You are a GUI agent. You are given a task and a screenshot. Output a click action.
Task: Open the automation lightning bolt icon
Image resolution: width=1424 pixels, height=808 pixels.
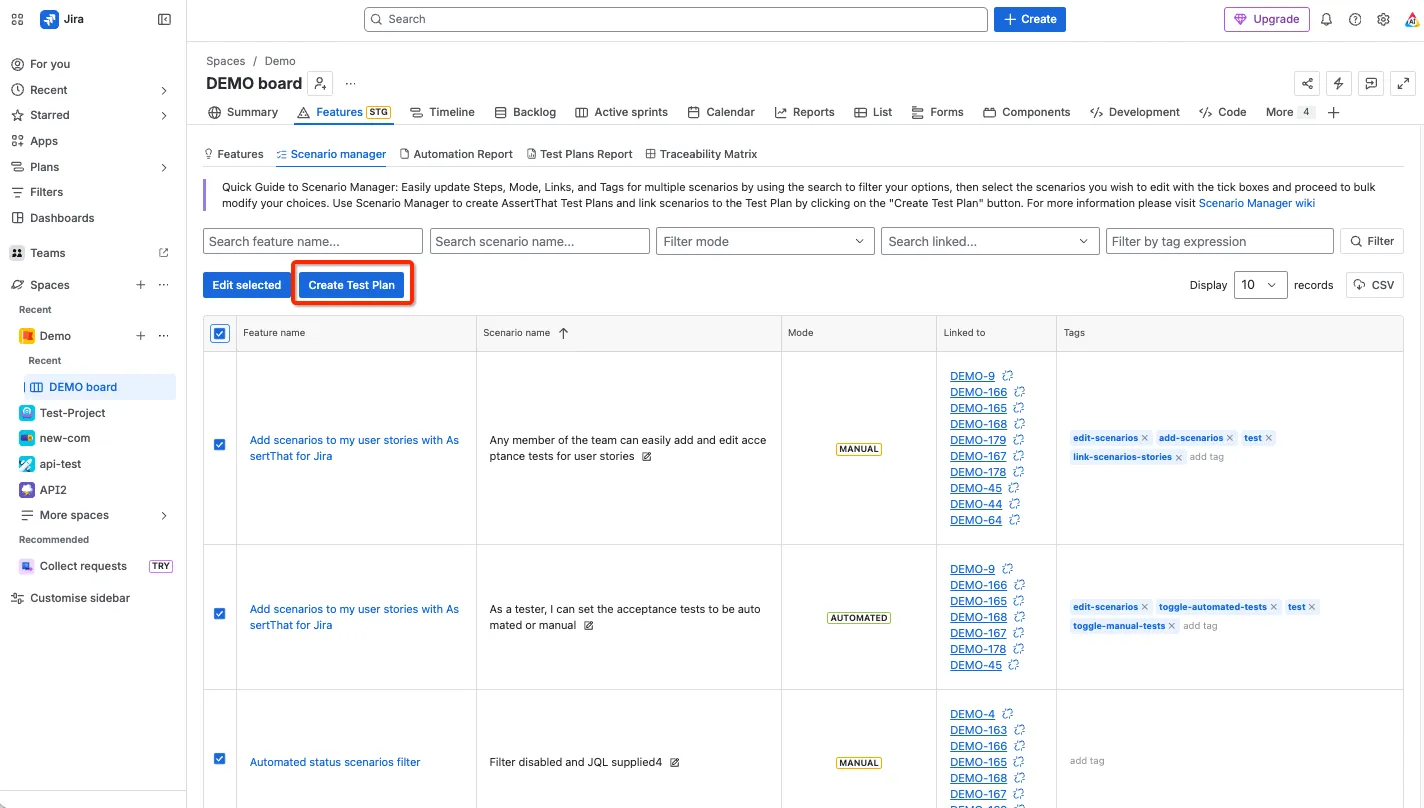tap(1339, 84)
